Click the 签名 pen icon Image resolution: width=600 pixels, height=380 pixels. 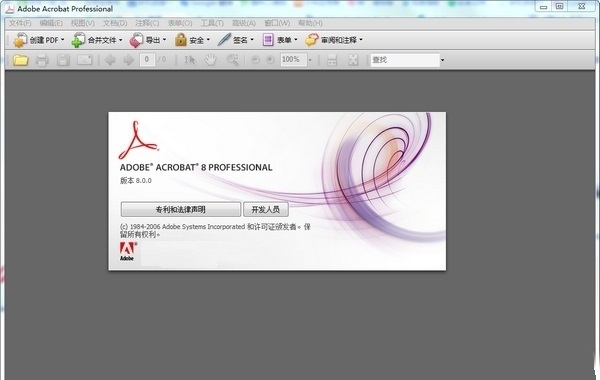tap(224, 40)
